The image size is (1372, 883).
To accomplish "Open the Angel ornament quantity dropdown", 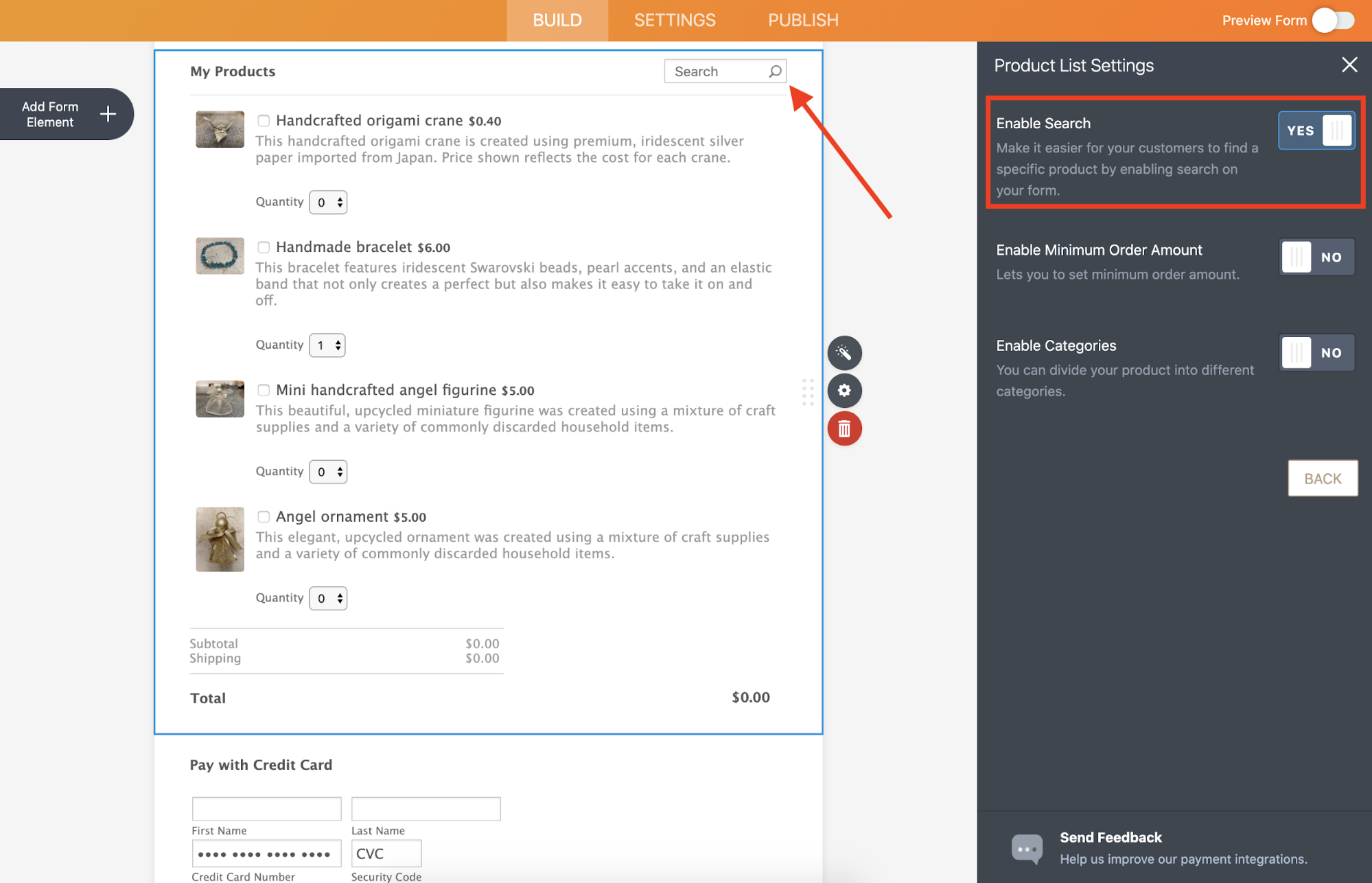I will (x=328, y=599).
